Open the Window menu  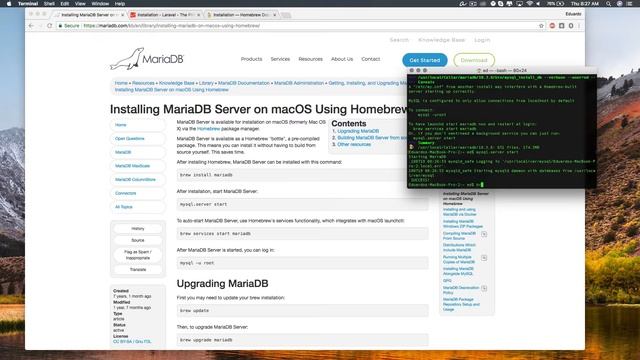(x=100, y=4)
